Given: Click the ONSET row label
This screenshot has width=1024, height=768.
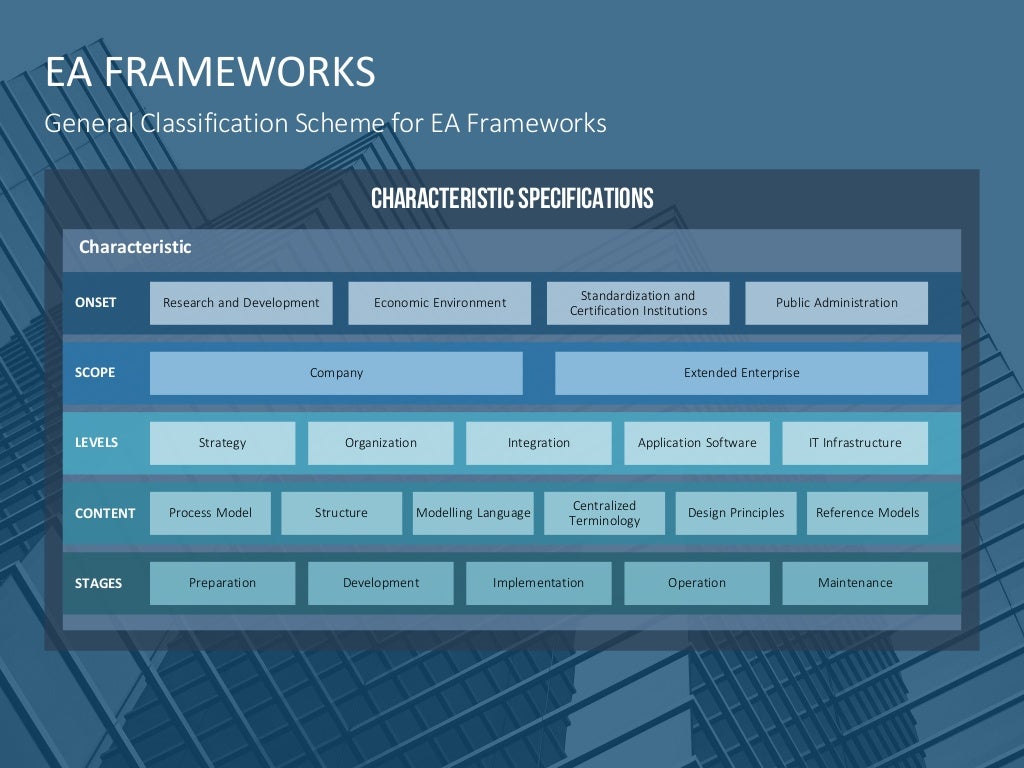Looking at the screenshot, I should point(95,302).
